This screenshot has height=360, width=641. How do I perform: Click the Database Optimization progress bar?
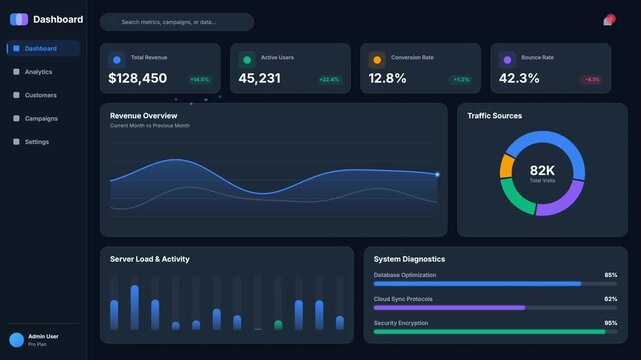click(495, 284)
